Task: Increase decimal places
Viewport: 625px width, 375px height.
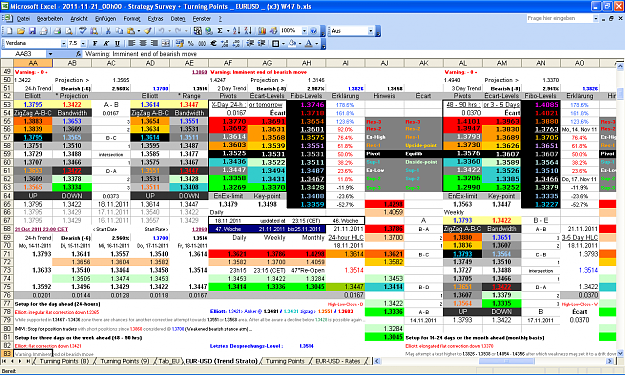Action: pos(224,43)
